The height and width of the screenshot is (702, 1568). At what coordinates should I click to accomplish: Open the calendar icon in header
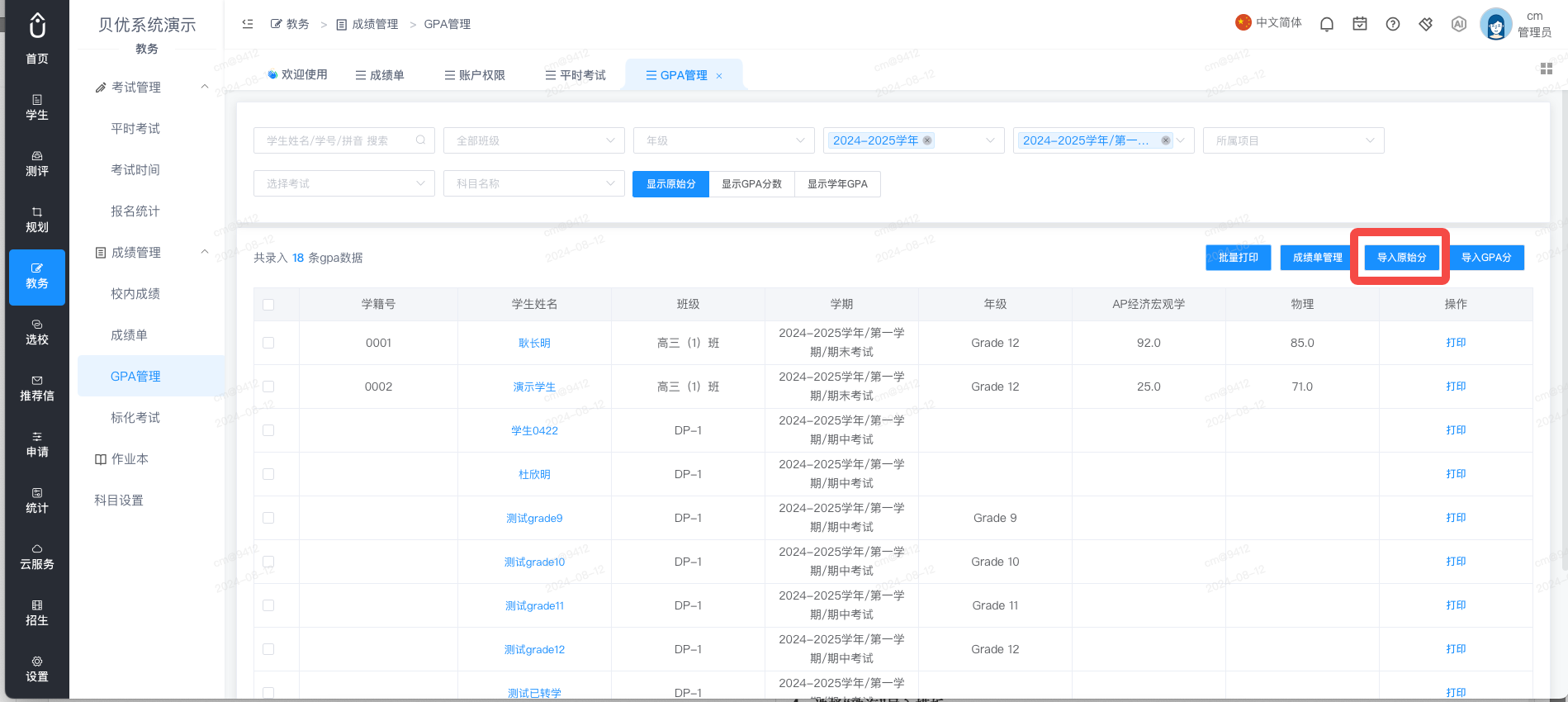[1359, 24]
